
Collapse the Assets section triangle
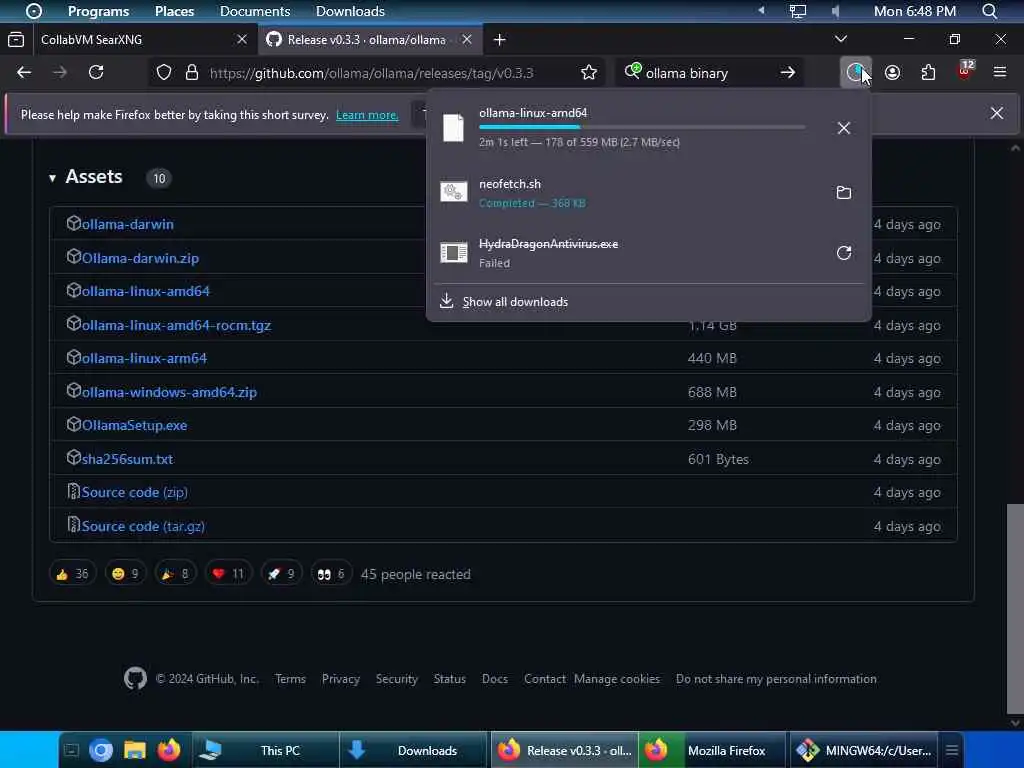(52, 178)
